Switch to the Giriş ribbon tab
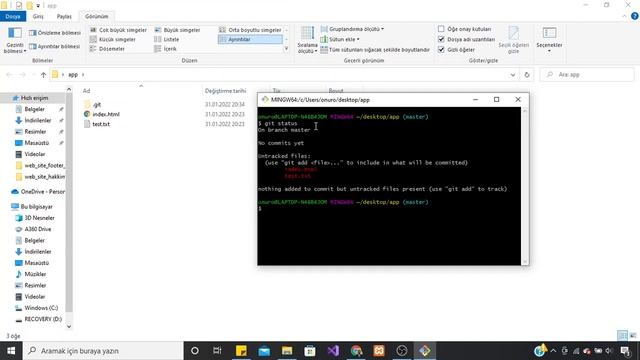This screenshot has height=360, width=640. (x=38, y=16)
